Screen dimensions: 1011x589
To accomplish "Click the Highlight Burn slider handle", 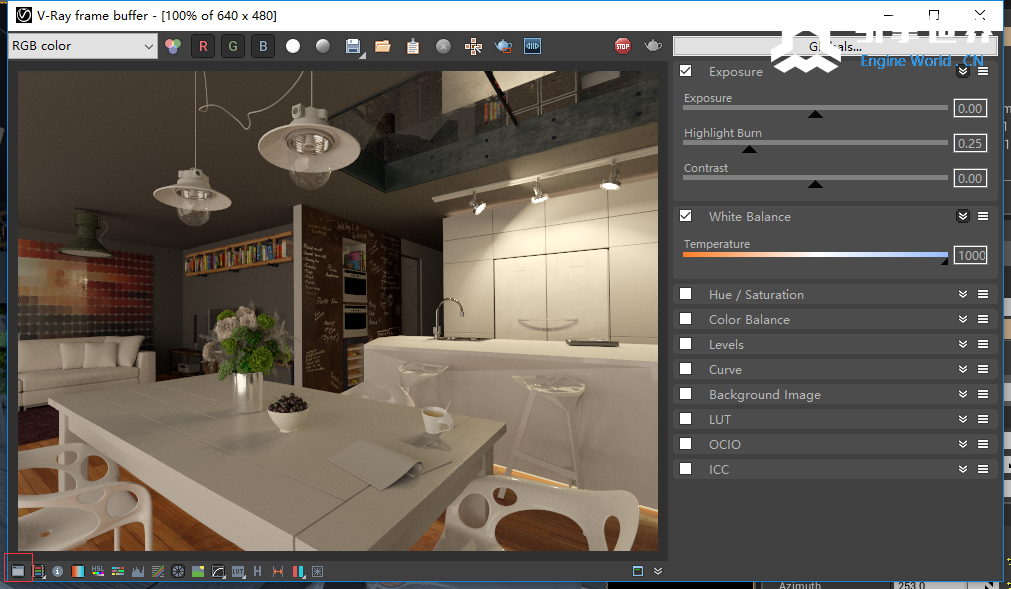I will [749, 149].
